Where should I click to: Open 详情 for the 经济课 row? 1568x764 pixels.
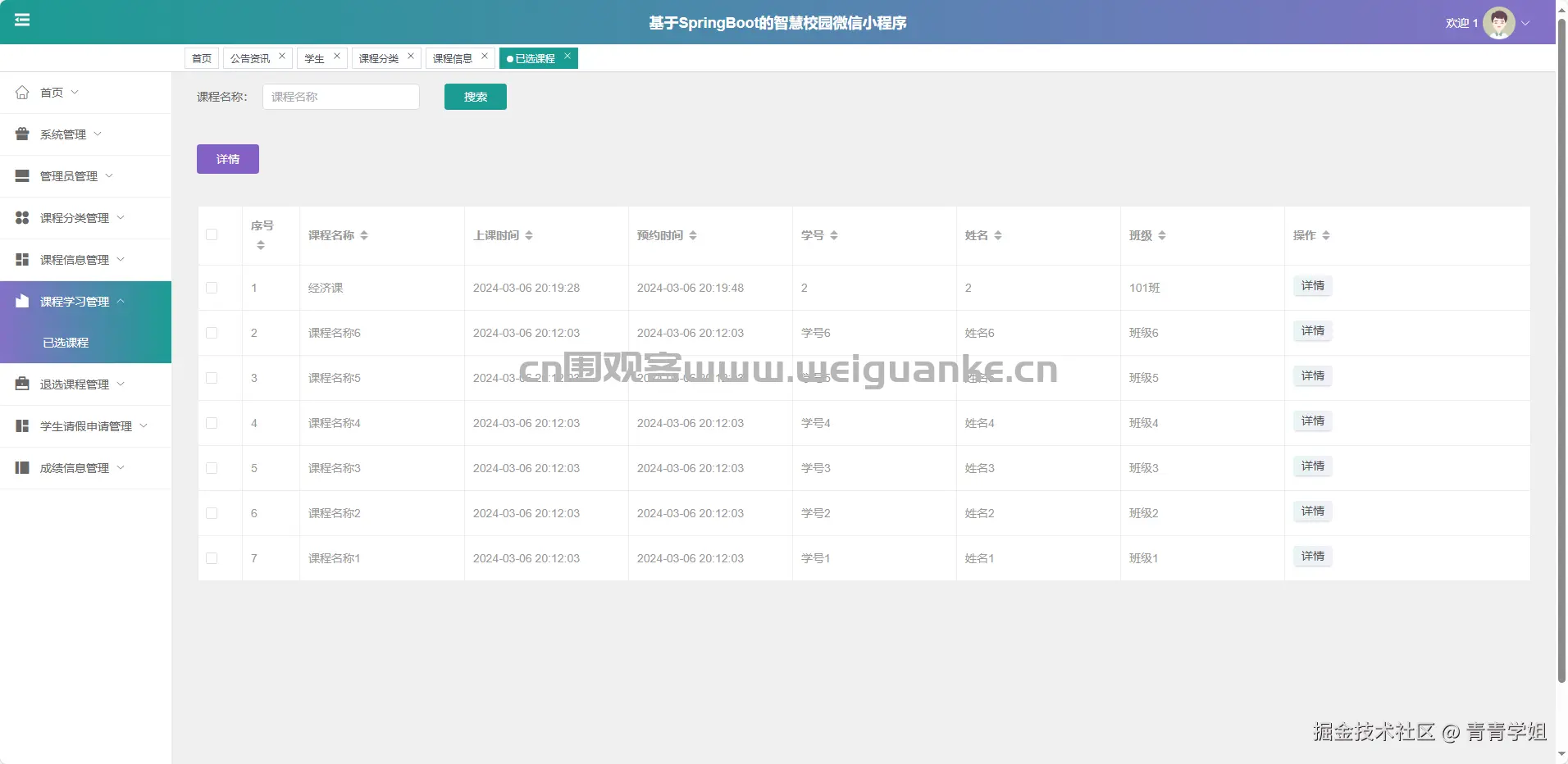(1312, 285)
